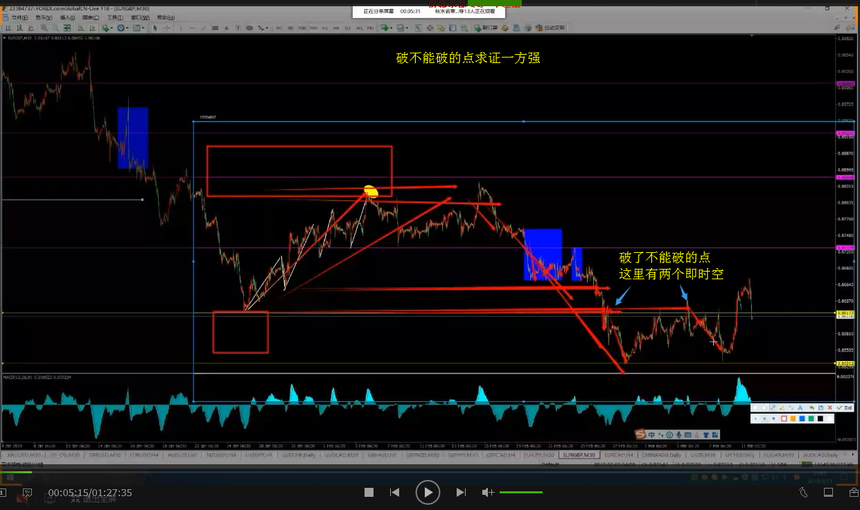
Task: Pick the orange annotation color swatch
Action: point(793,418)
